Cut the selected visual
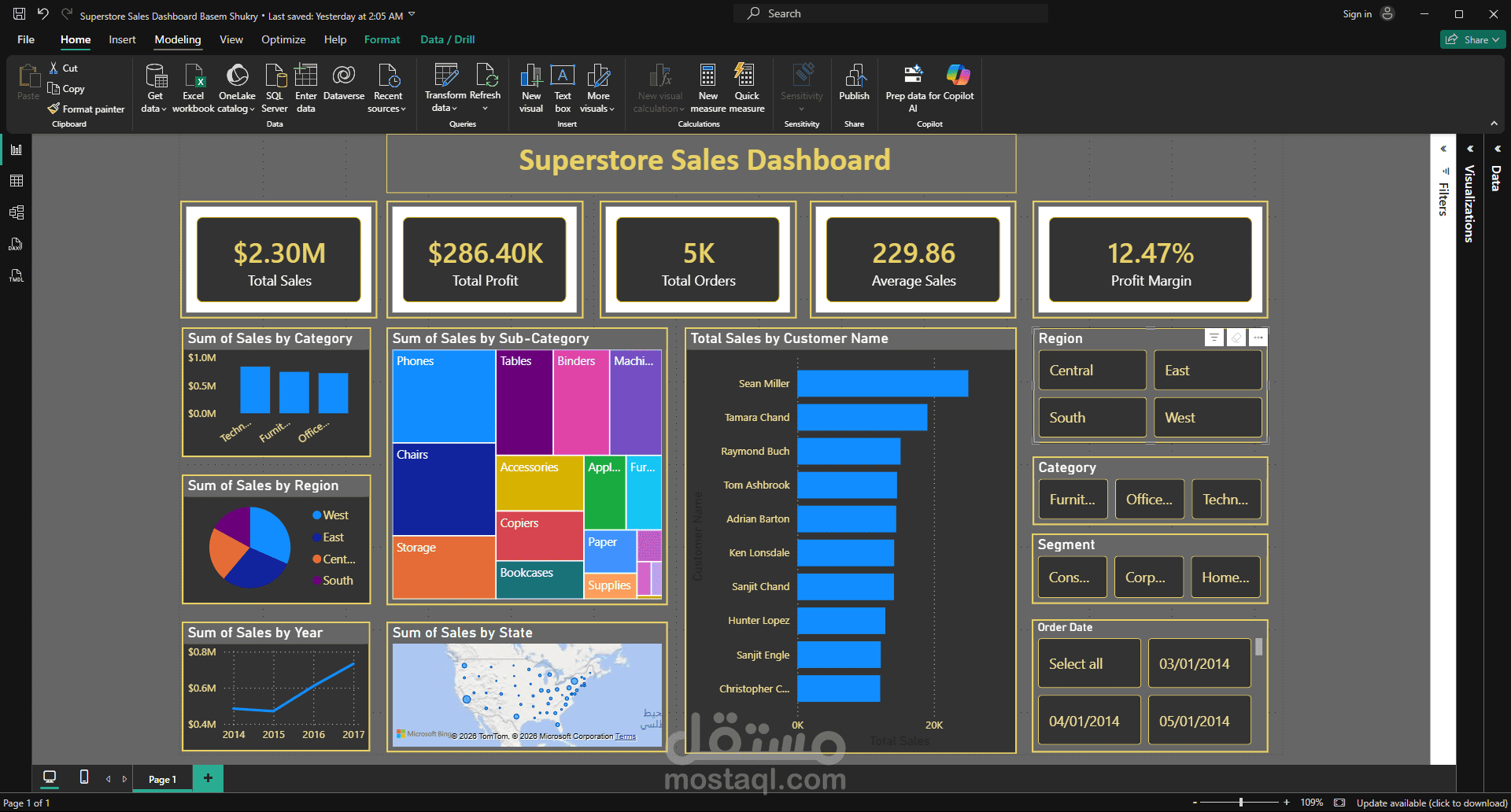 (x=63, y=68)
